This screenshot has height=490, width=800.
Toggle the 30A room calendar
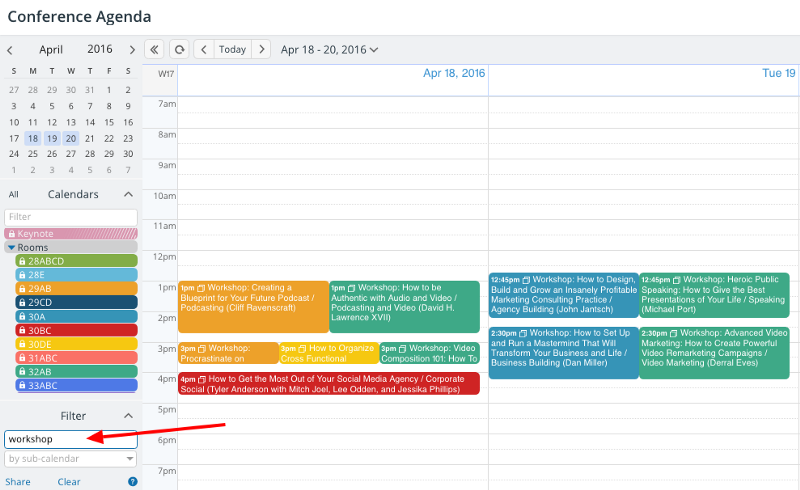[77, 316]
